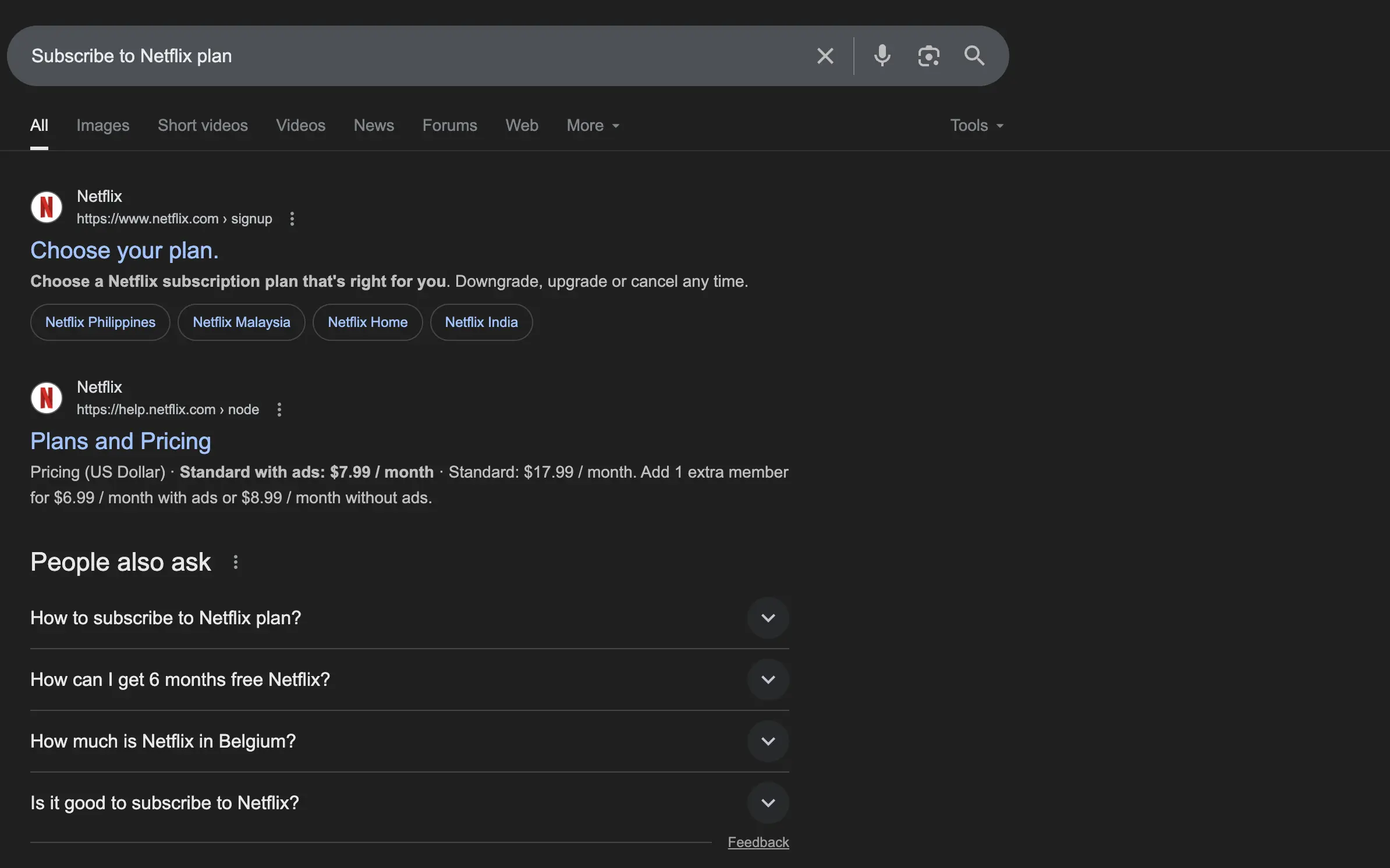Switch to the Images tab
Screen dimensions: 1390x868
pos(103,125)
